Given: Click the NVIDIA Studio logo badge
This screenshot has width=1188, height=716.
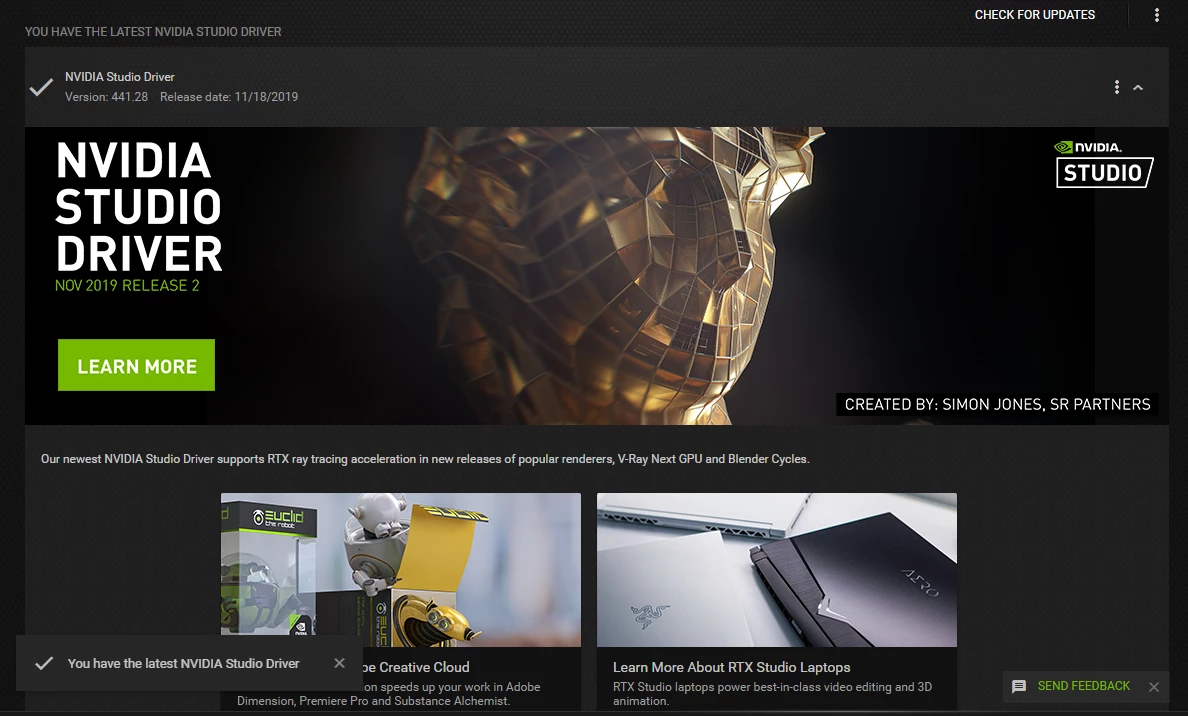Looking at the screenshot, I should (x=1104, y=163).
